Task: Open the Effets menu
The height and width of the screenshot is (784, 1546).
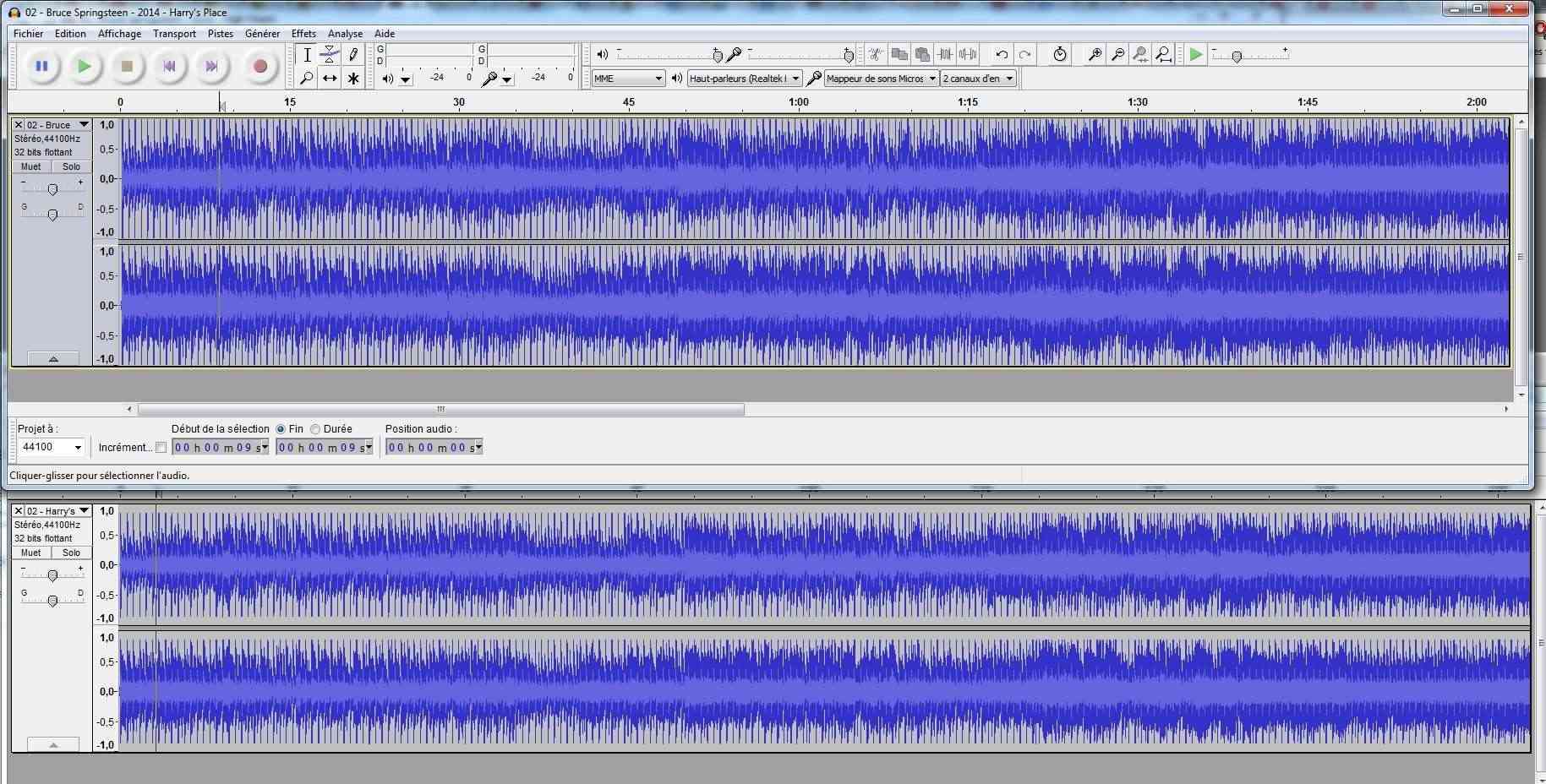Action: 303,34
